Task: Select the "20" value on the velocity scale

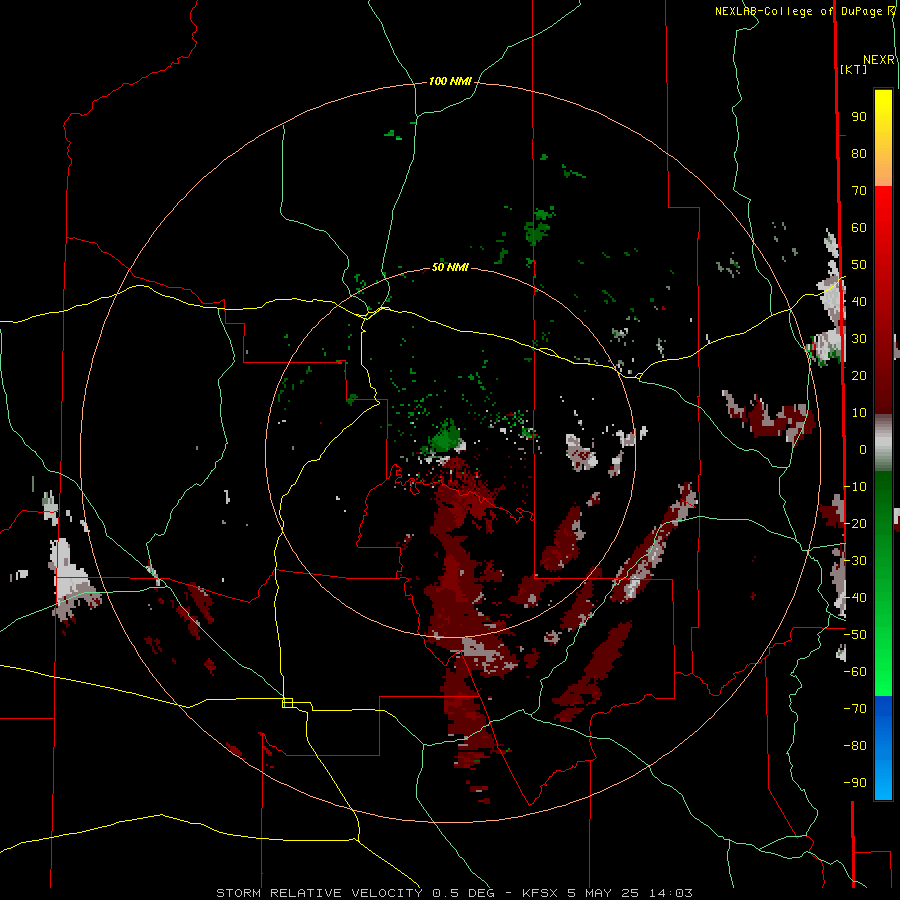Action: pyautogui.click(x=859, y=376)
